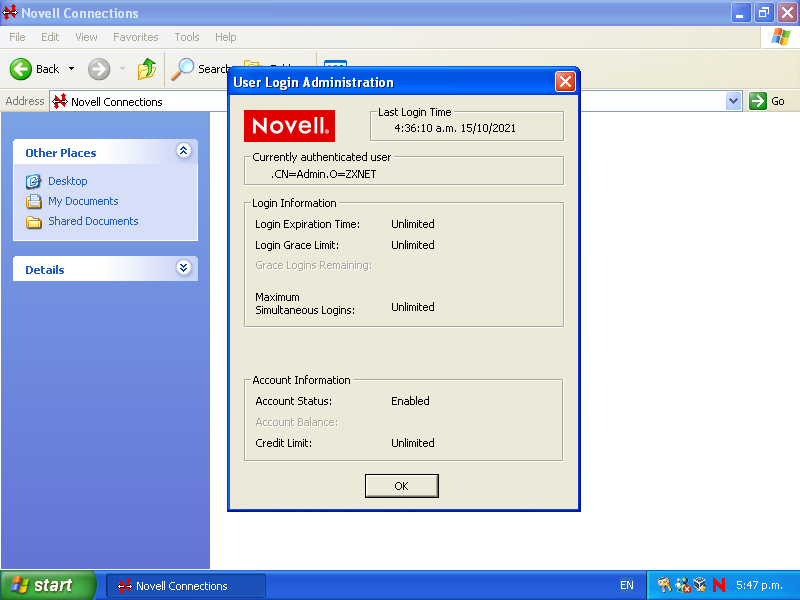Open the Favorites menu
The width and height of the screenshot is (800, 600).
pyautogui.click(x=136, y=37)
